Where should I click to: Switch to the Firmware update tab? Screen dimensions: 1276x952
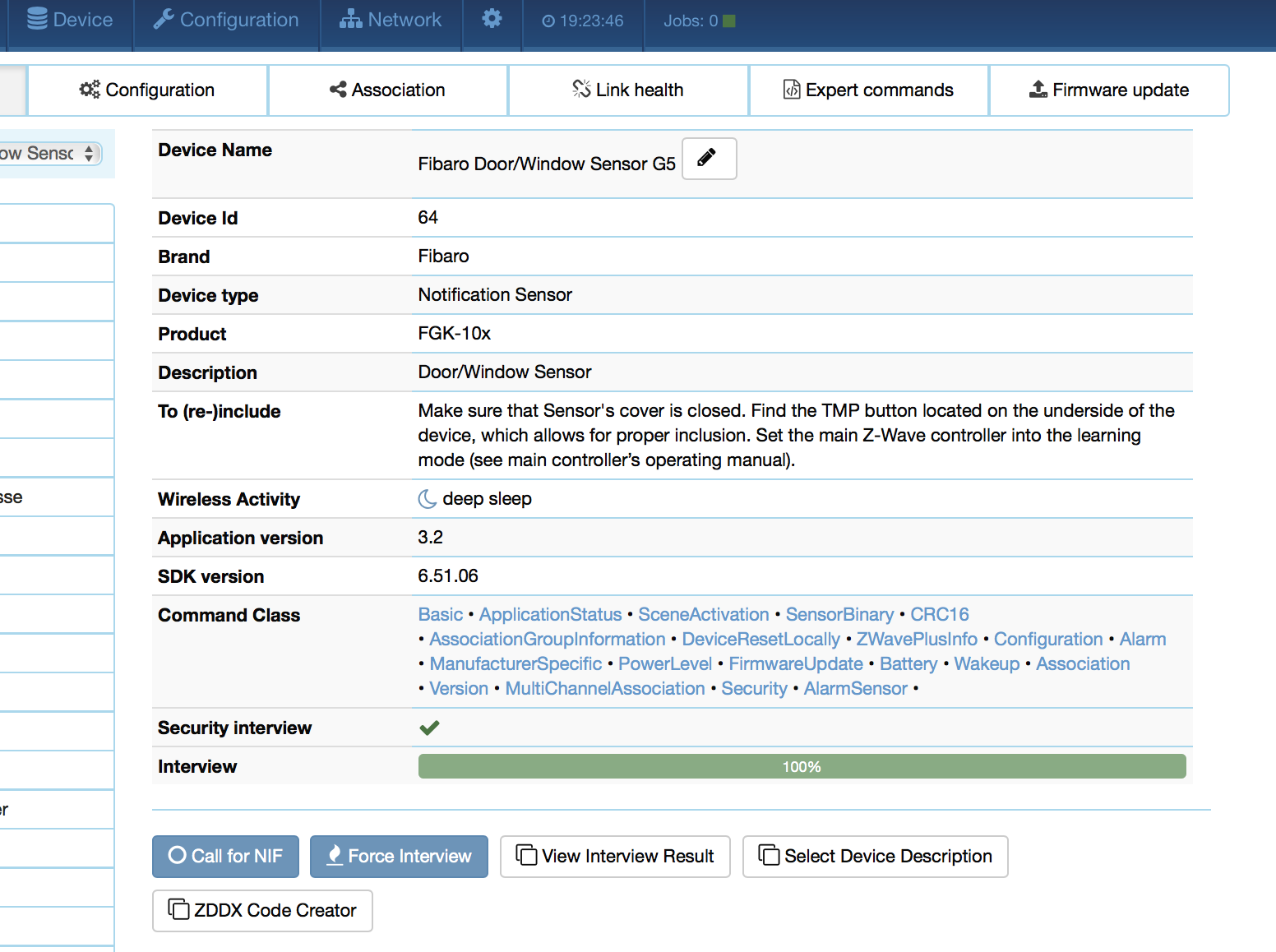pyautogui.click(x=1109, y=90)
